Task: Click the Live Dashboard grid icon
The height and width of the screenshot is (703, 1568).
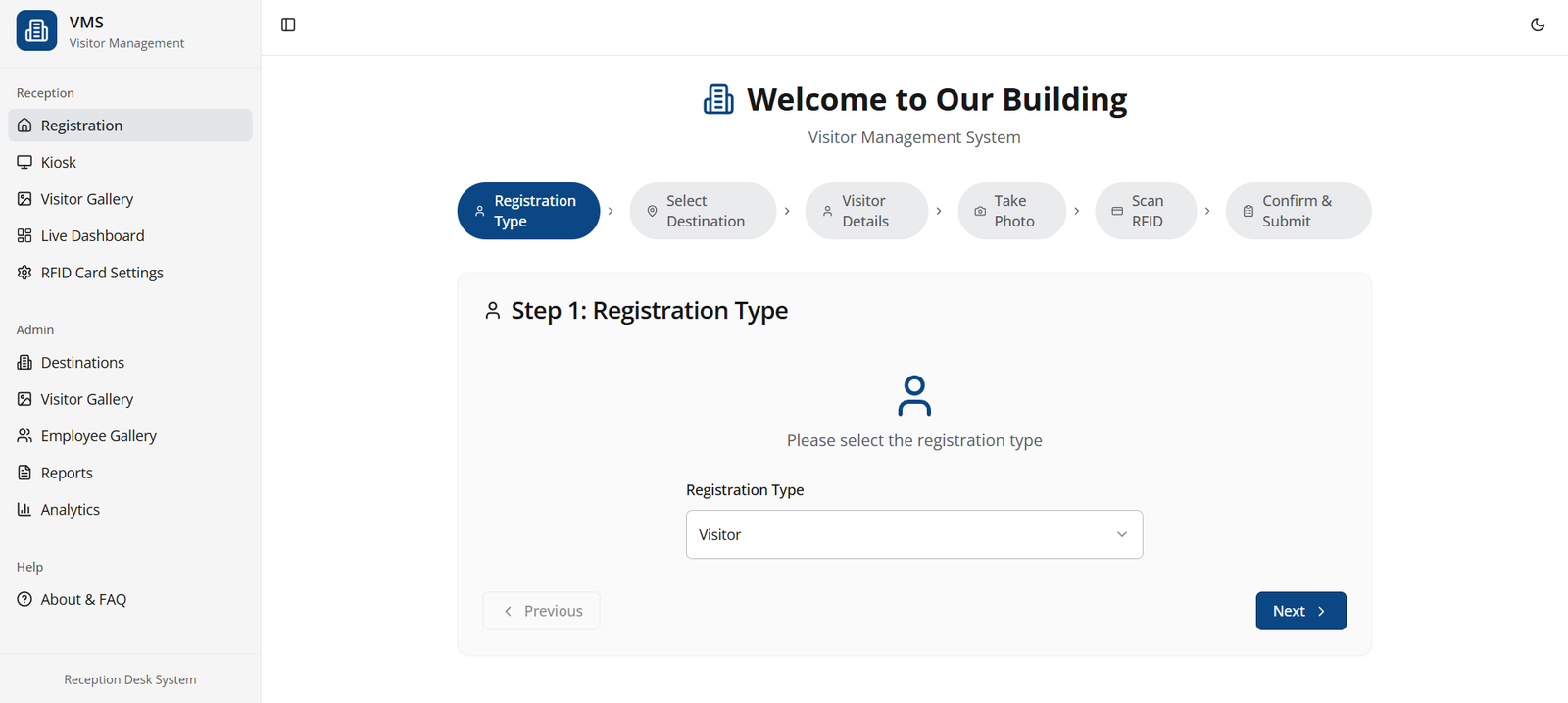Action: (24, 235)
